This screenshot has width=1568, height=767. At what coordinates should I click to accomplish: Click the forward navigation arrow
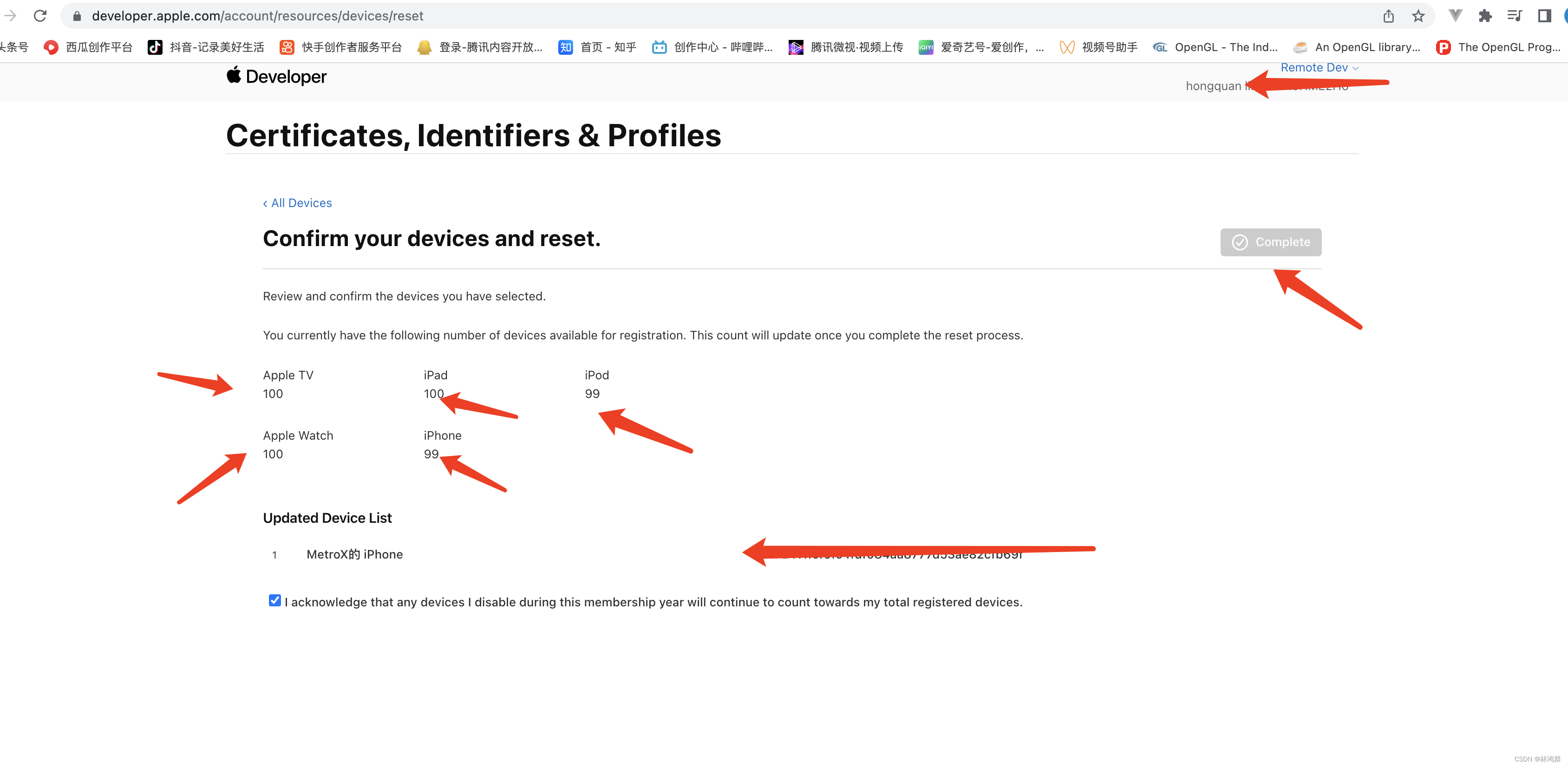10,16
